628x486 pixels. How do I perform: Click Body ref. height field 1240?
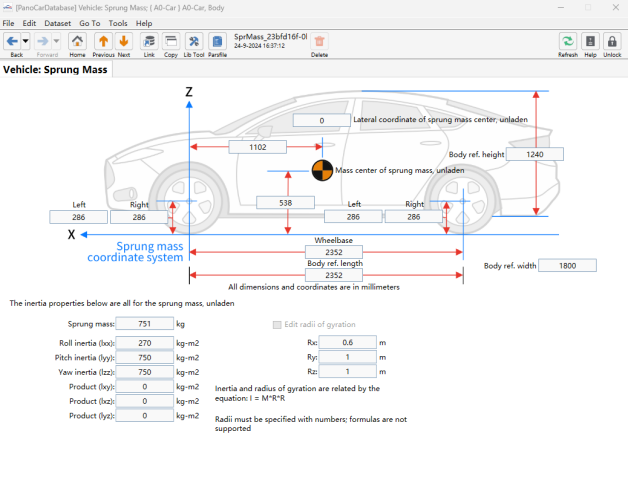pos(535,154)
